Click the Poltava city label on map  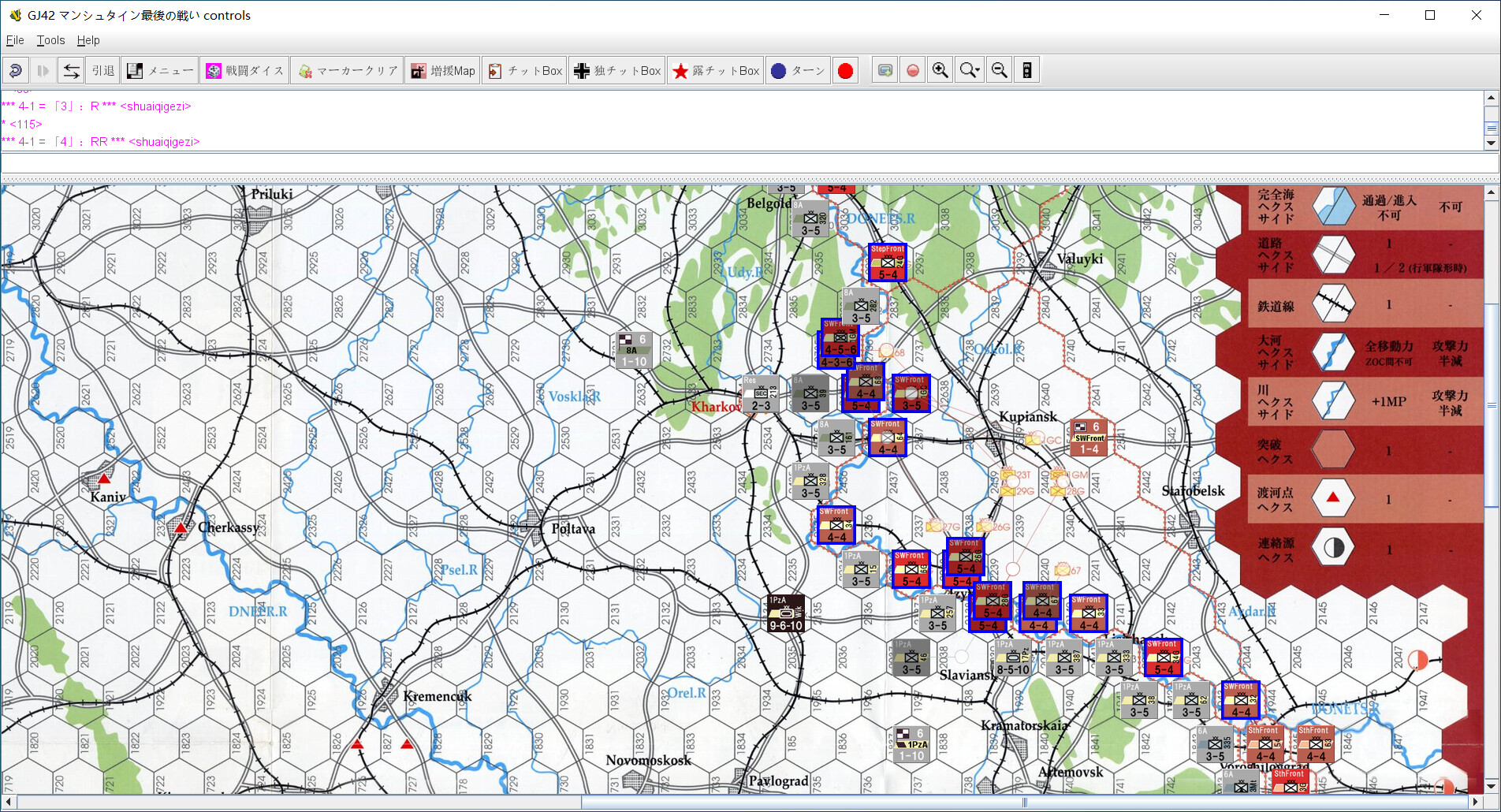(573, 528)
